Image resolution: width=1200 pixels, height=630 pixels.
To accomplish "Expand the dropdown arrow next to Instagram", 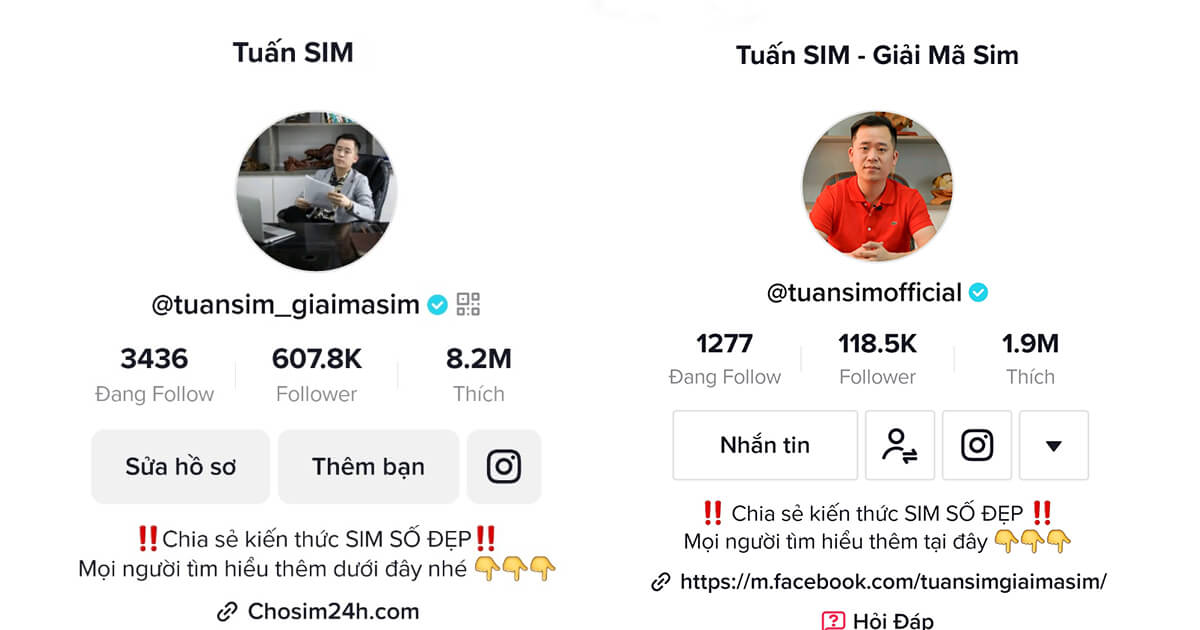I will pyautogui.click(x=1054, y=445).
